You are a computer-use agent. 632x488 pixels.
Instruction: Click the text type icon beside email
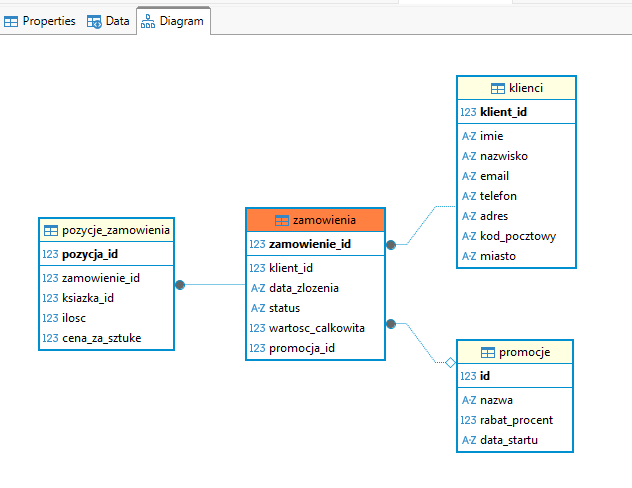point(468,176)
